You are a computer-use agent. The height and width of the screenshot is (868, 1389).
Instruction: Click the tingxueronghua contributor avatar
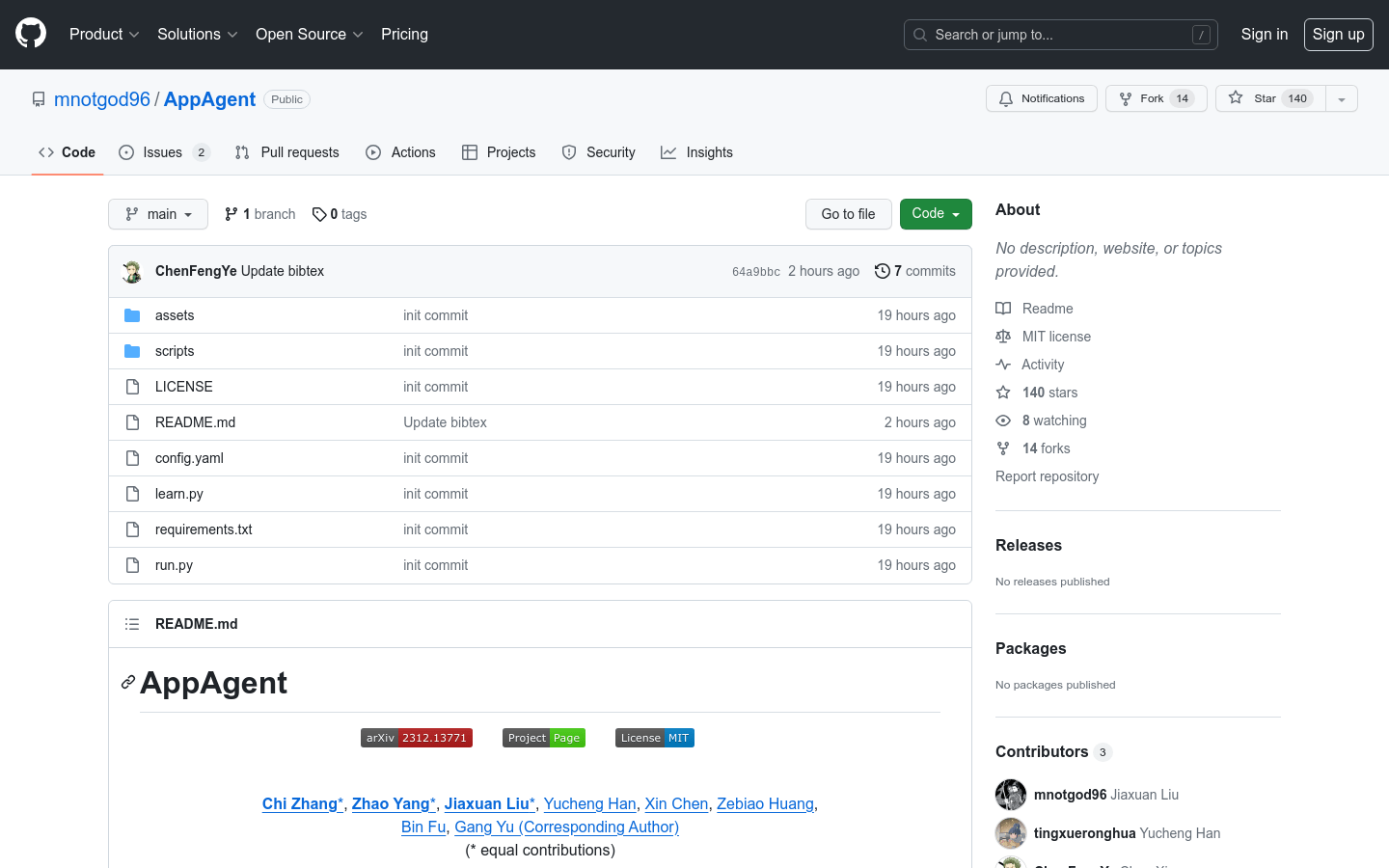click(1011, 833)
